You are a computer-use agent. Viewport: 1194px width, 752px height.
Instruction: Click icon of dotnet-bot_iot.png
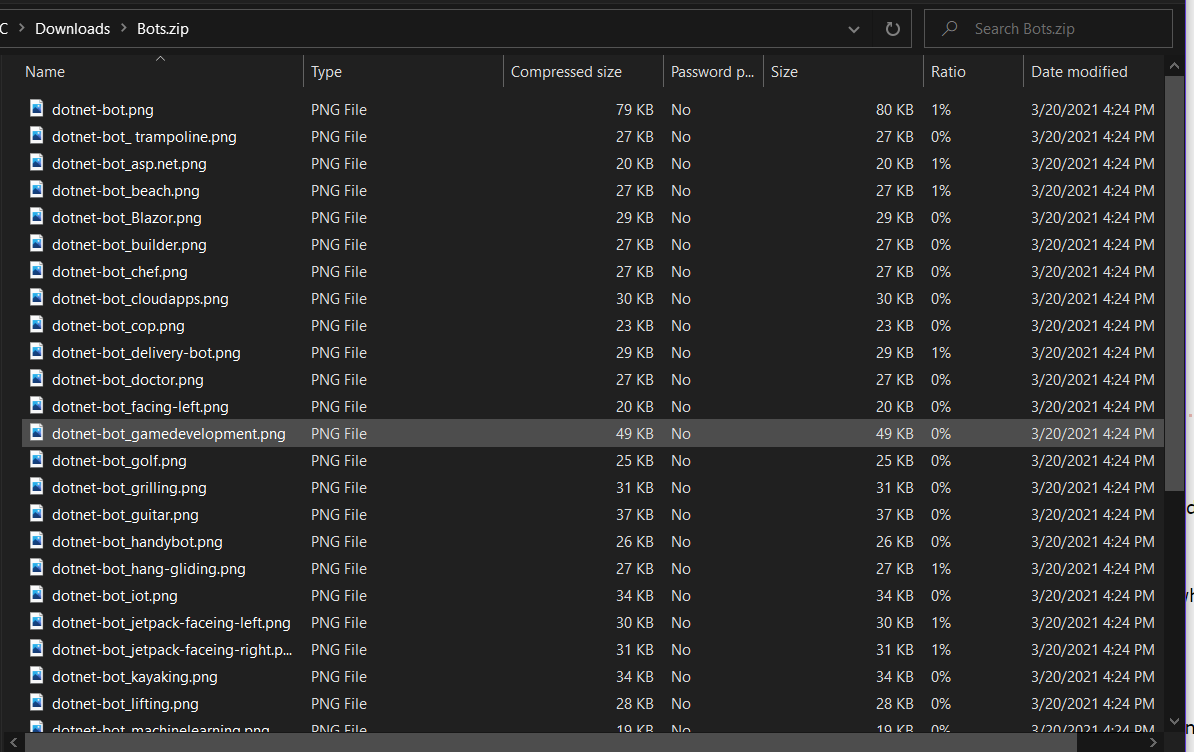(37, 594)
